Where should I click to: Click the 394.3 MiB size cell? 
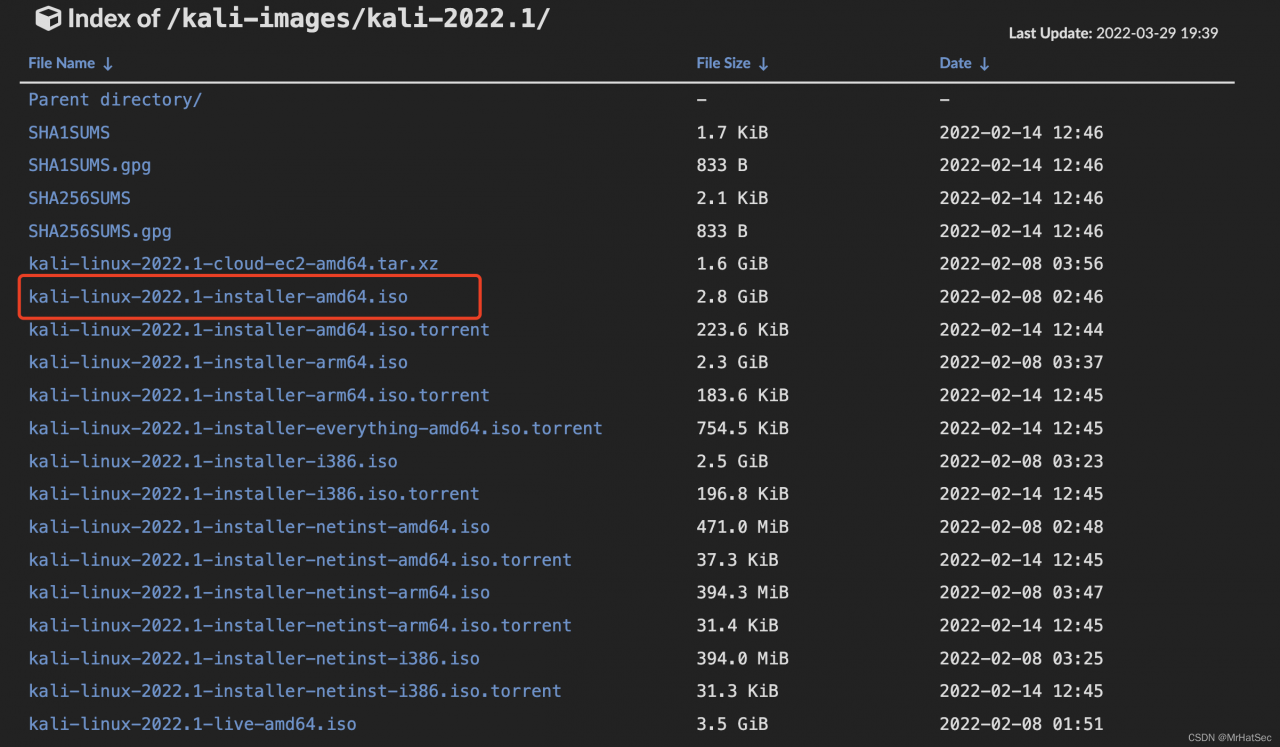point(742,593)
